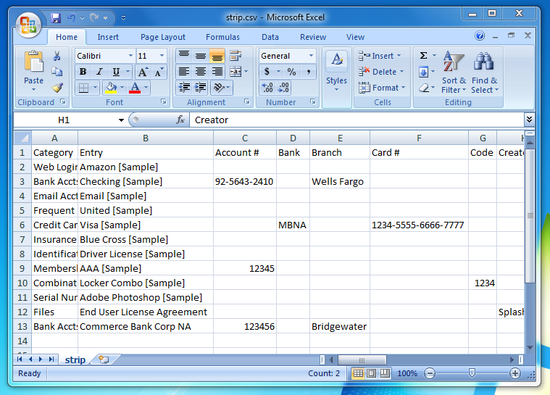Switch to the Page Layout tab

[x=163, y=37]
